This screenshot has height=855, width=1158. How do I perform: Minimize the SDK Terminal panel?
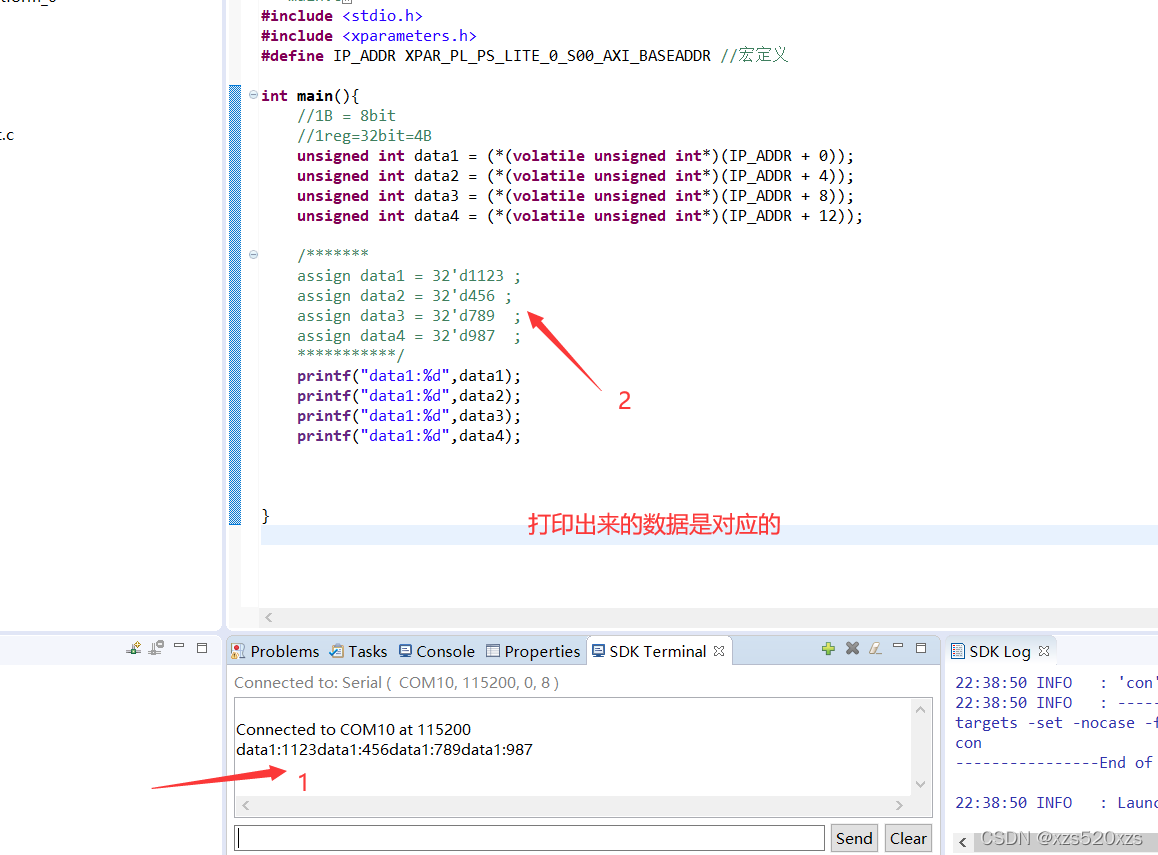pos(898,647)
